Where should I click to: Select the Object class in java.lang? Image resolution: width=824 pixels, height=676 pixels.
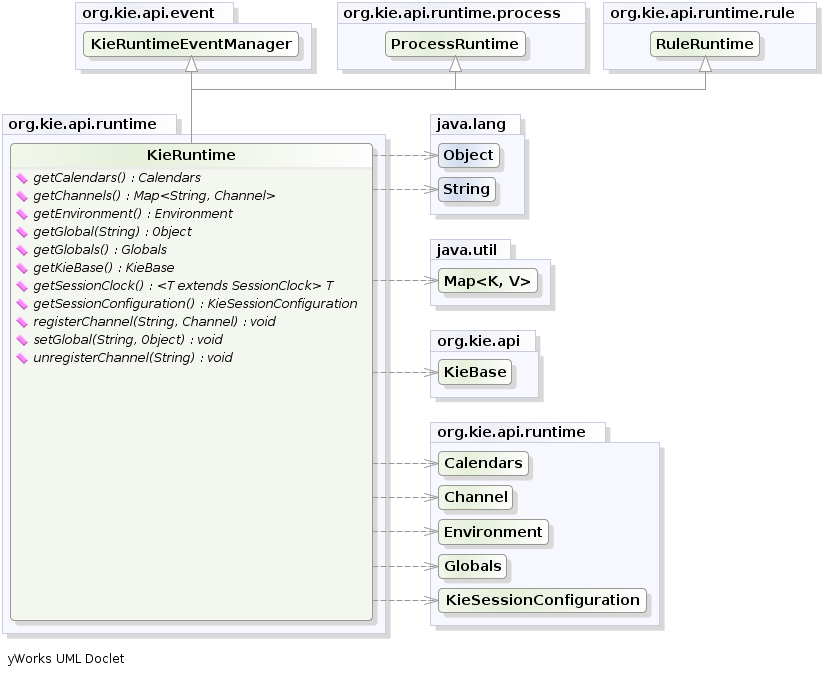(468, 155)
